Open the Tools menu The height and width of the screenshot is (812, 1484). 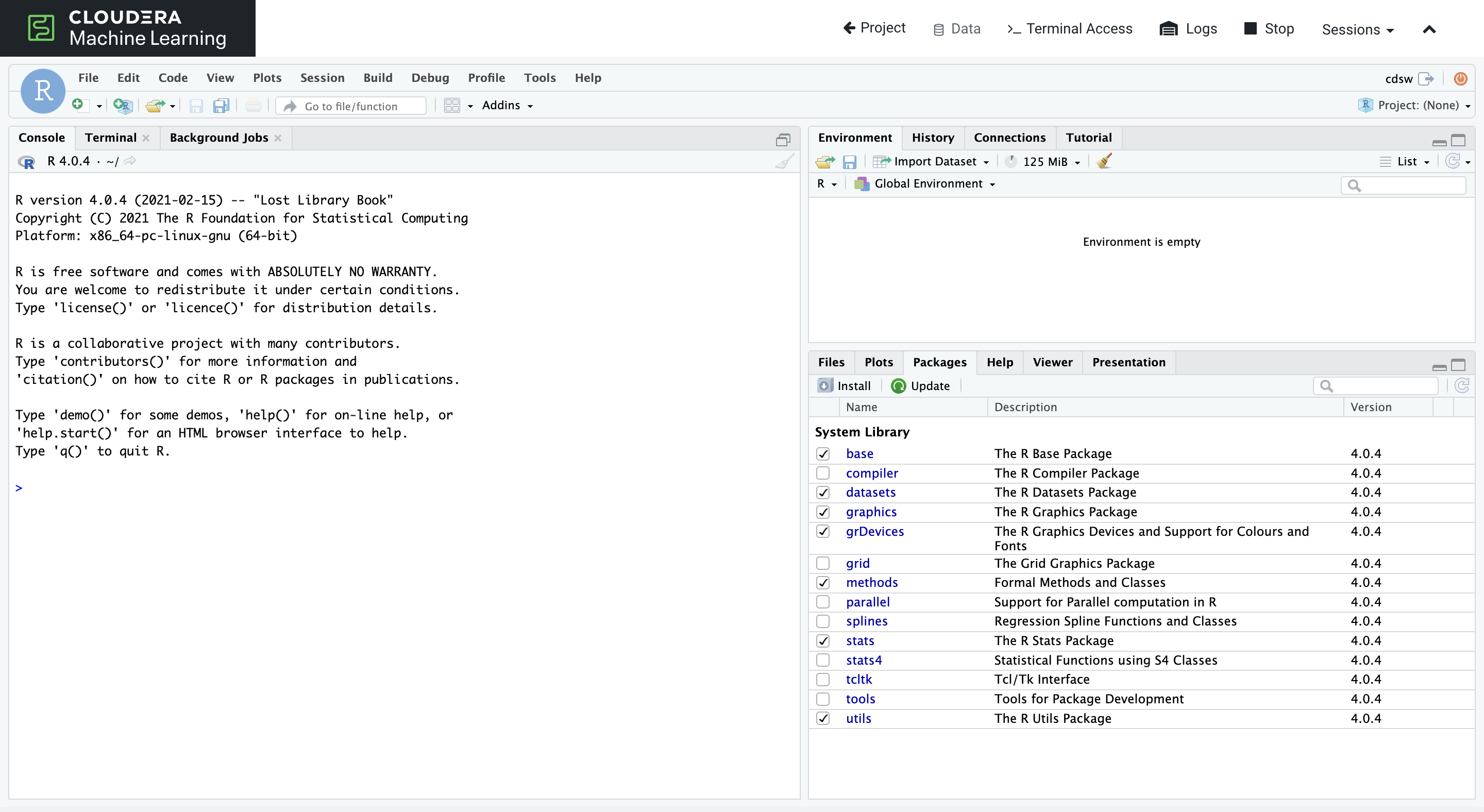point(539,78)
